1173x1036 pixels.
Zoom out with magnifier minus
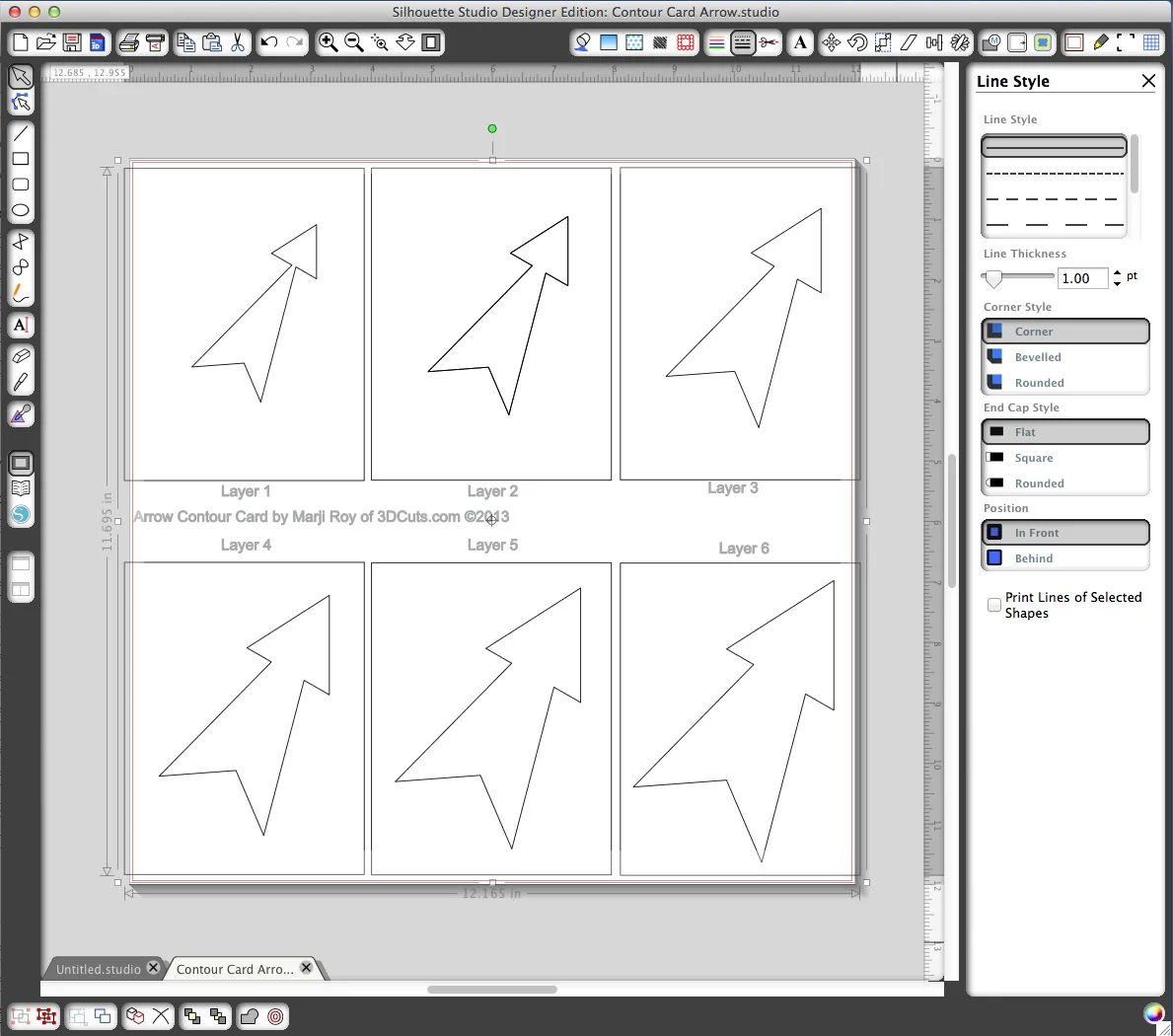(354, 42)
